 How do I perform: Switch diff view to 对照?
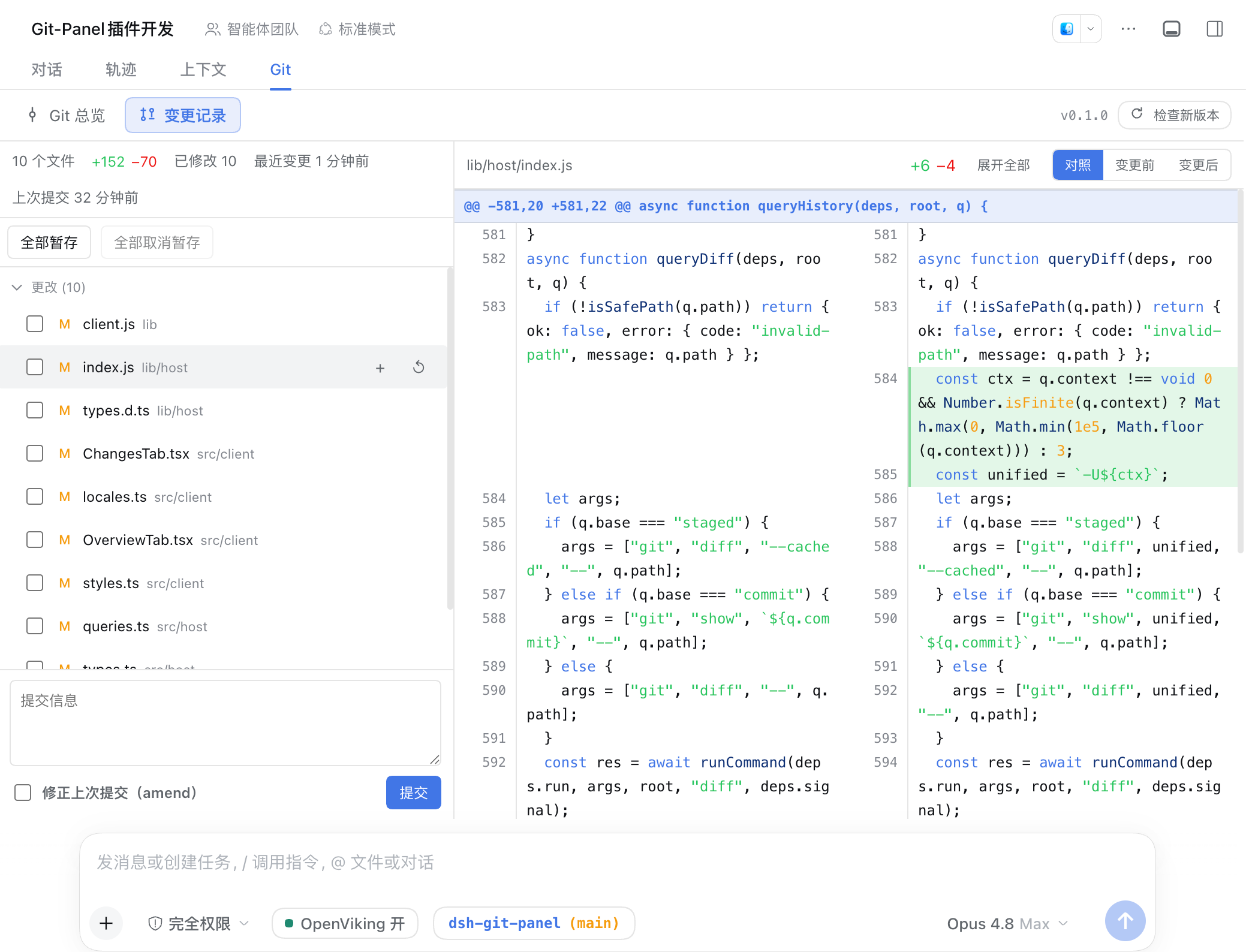(x=1078, y=165)
